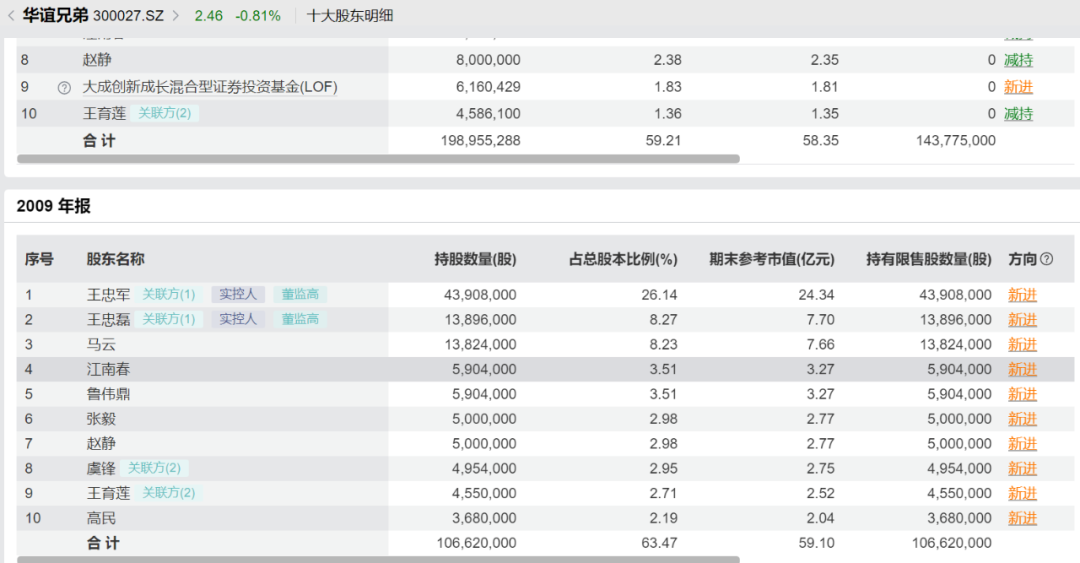Open the 关联方(1) tag next to 王忠军
1080x563 pixels.
pos(168,295)
